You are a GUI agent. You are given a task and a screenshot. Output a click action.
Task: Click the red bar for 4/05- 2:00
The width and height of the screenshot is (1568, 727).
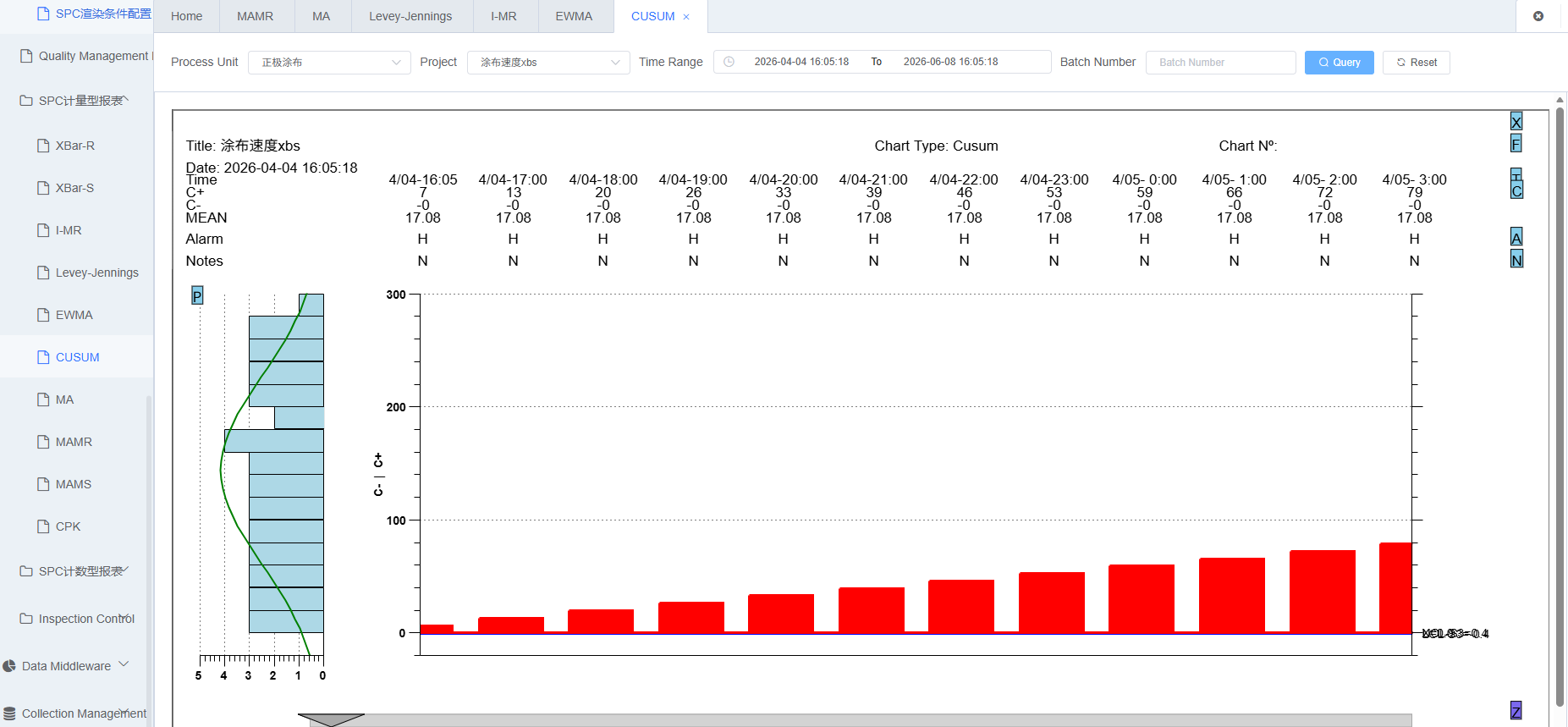coord(1323,592)
